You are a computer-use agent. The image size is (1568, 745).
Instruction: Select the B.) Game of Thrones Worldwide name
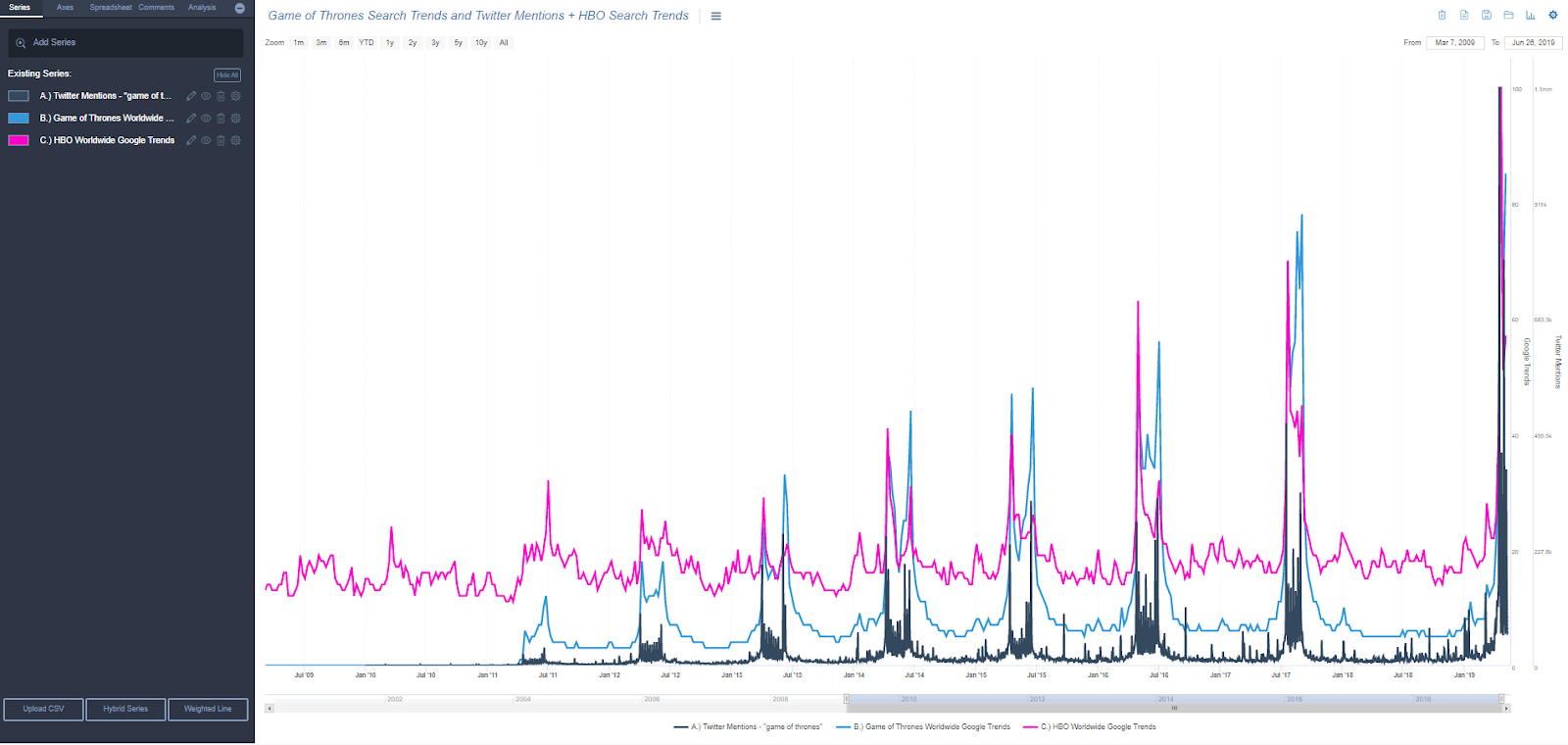pyautogui.click(x=107, y=119)
